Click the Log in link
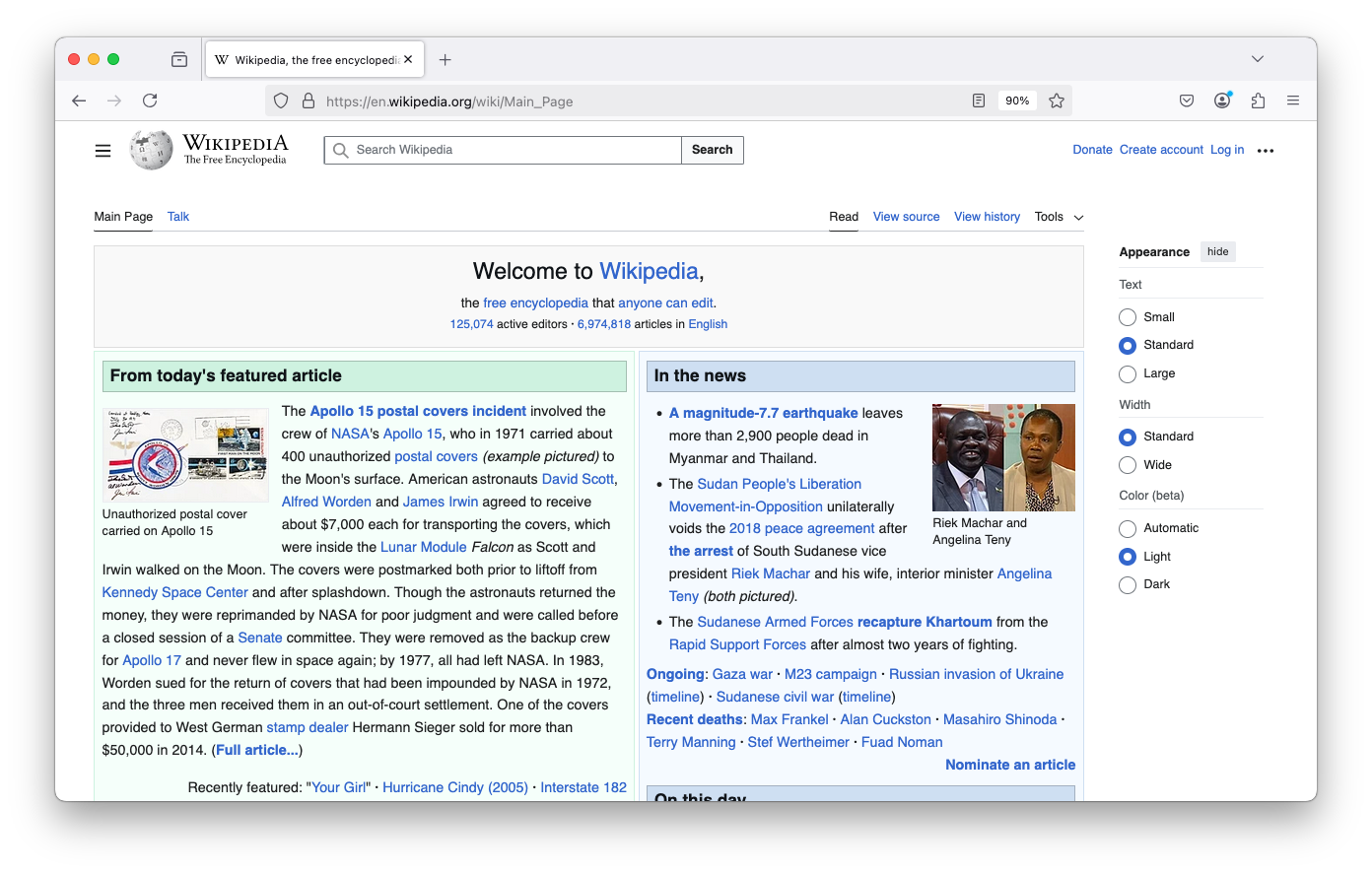 tap(1227, 150)
